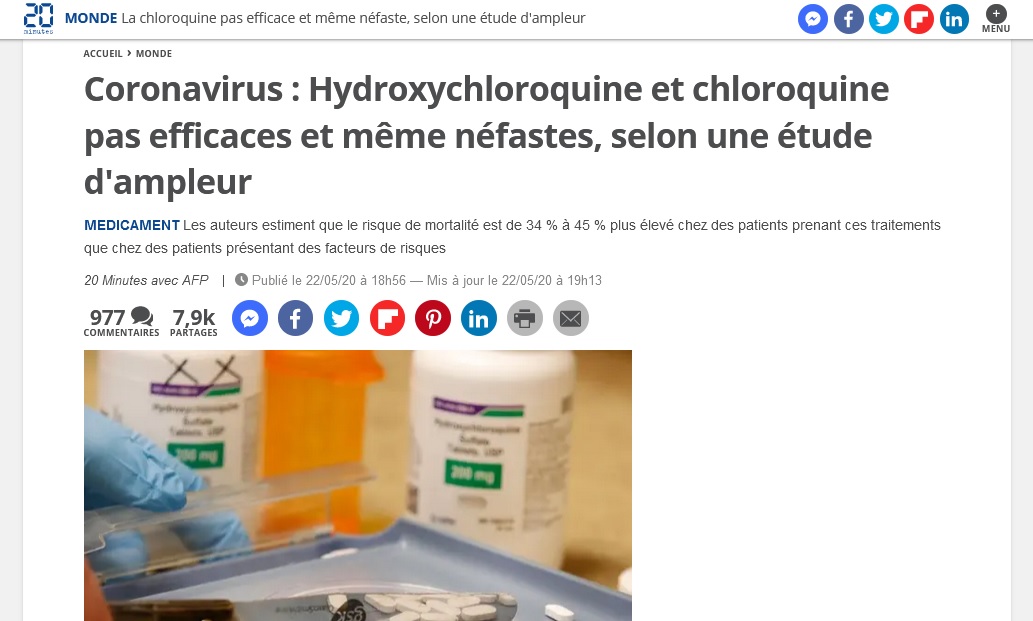Click Flipboard share icon below article date
This screenshot has height=621, width=1033.
point(387,319)
